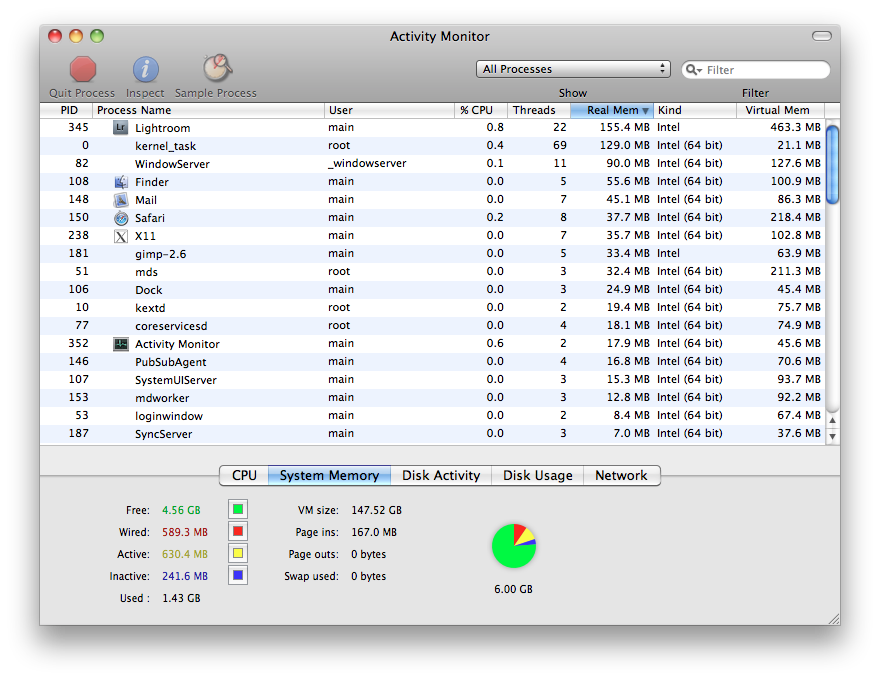
Task: Sort by Virtual Mem column header
Action: [x=781, y=110]
